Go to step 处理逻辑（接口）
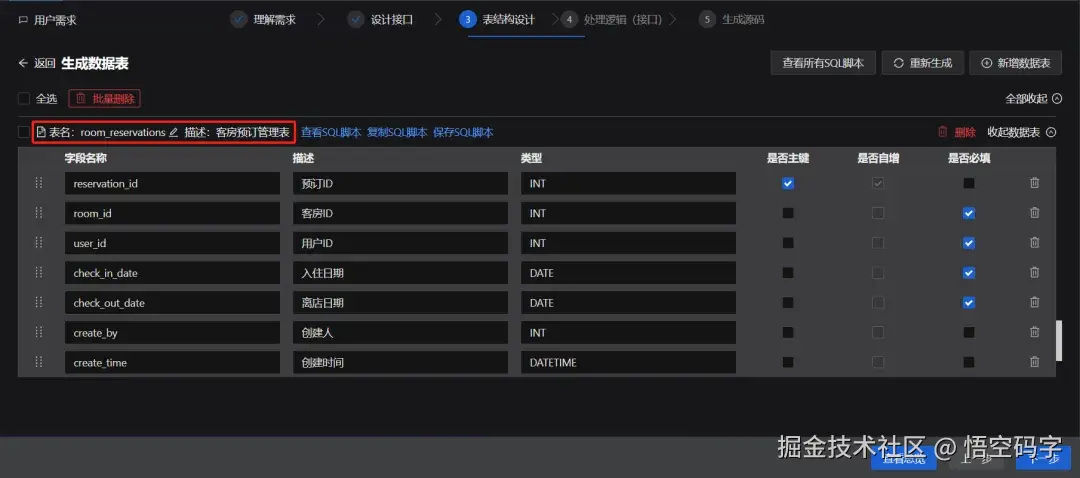Image resolution: width=1080 pixels, height=478 pixels. pos(612,19)
